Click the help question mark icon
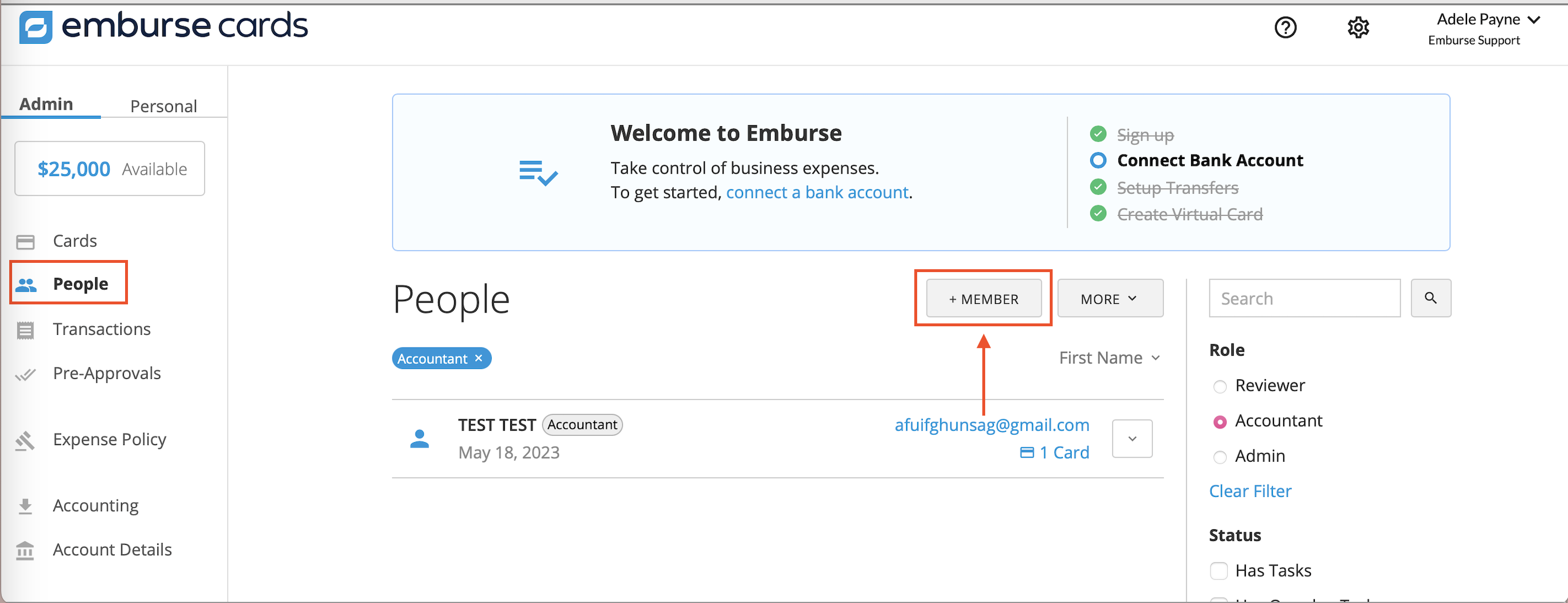 [x=1285, y=27]
